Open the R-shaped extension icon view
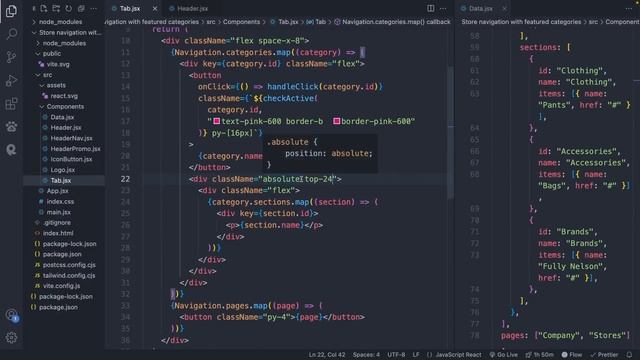Screen dimensions: 640x360 [x=11, y=150]
